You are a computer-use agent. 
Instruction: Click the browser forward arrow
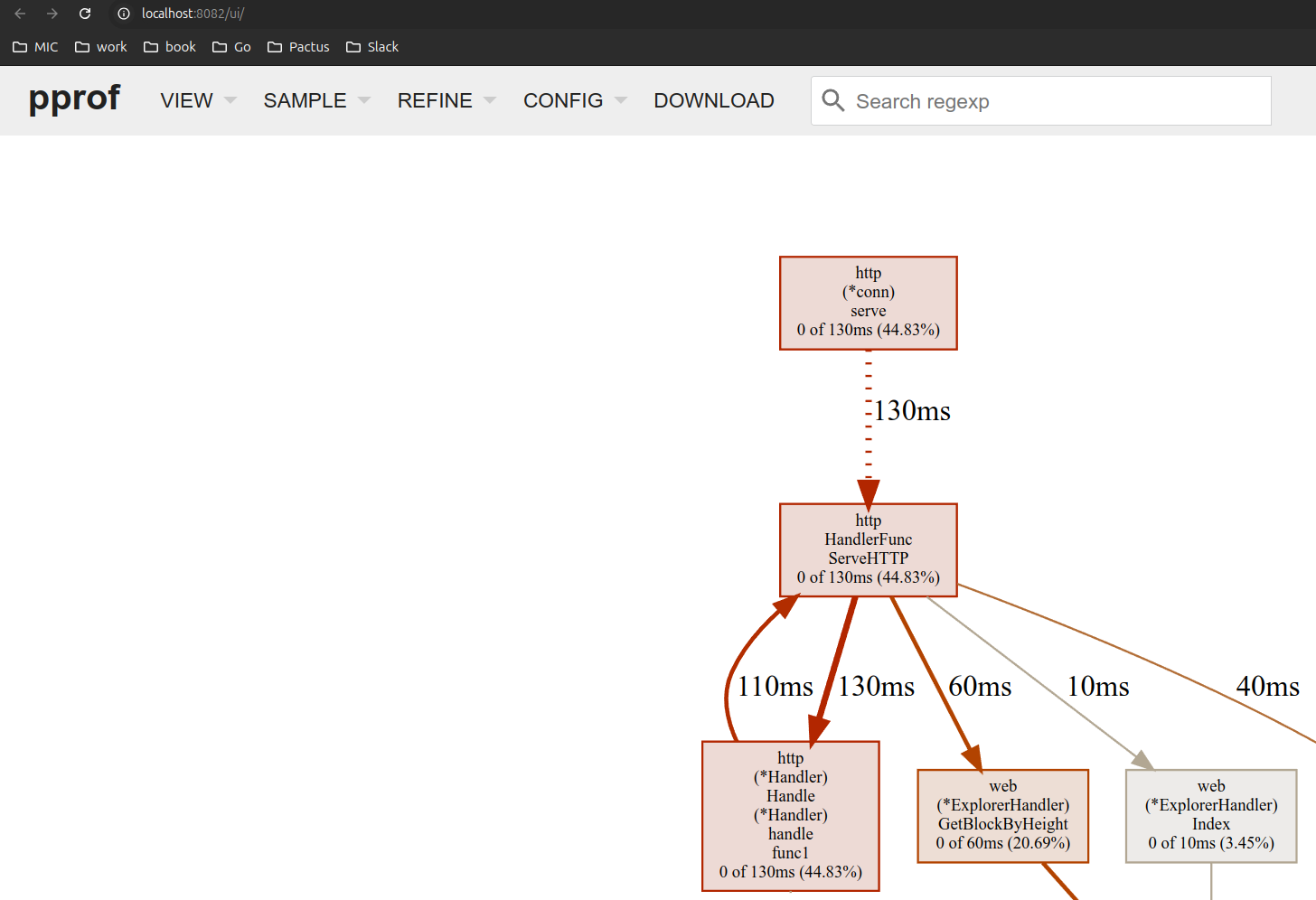tap(52, 14)
